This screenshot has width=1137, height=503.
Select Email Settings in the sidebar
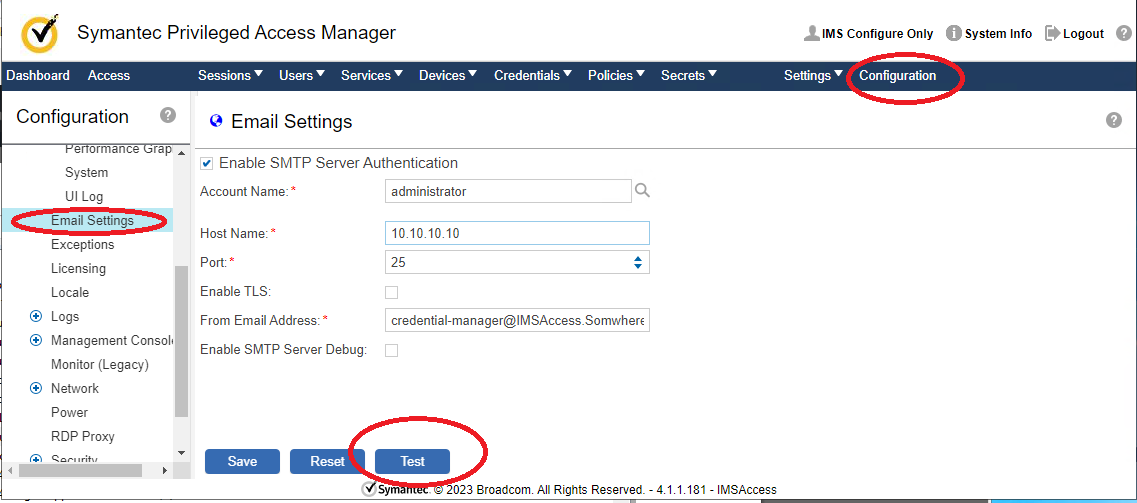coord(92,220)
